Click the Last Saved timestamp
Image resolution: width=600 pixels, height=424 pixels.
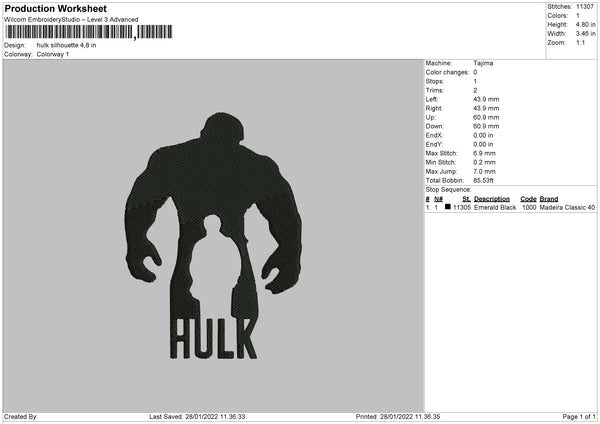(197, 416)
